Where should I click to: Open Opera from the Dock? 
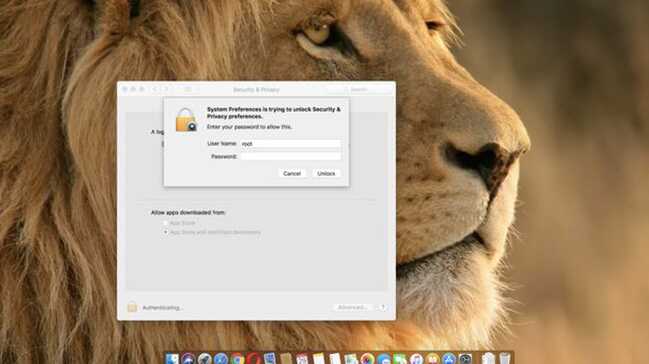click(x=253, y=358)
